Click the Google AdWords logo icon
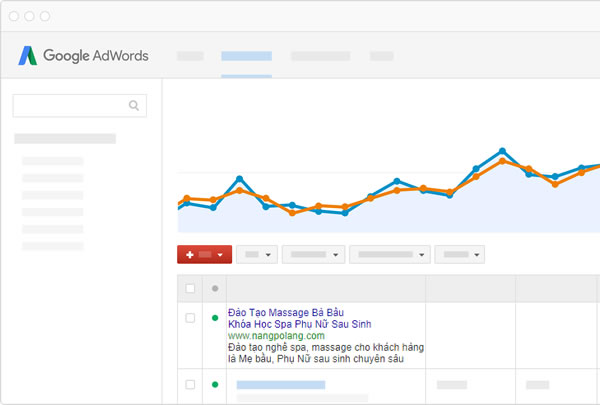 tap(27, 56)
